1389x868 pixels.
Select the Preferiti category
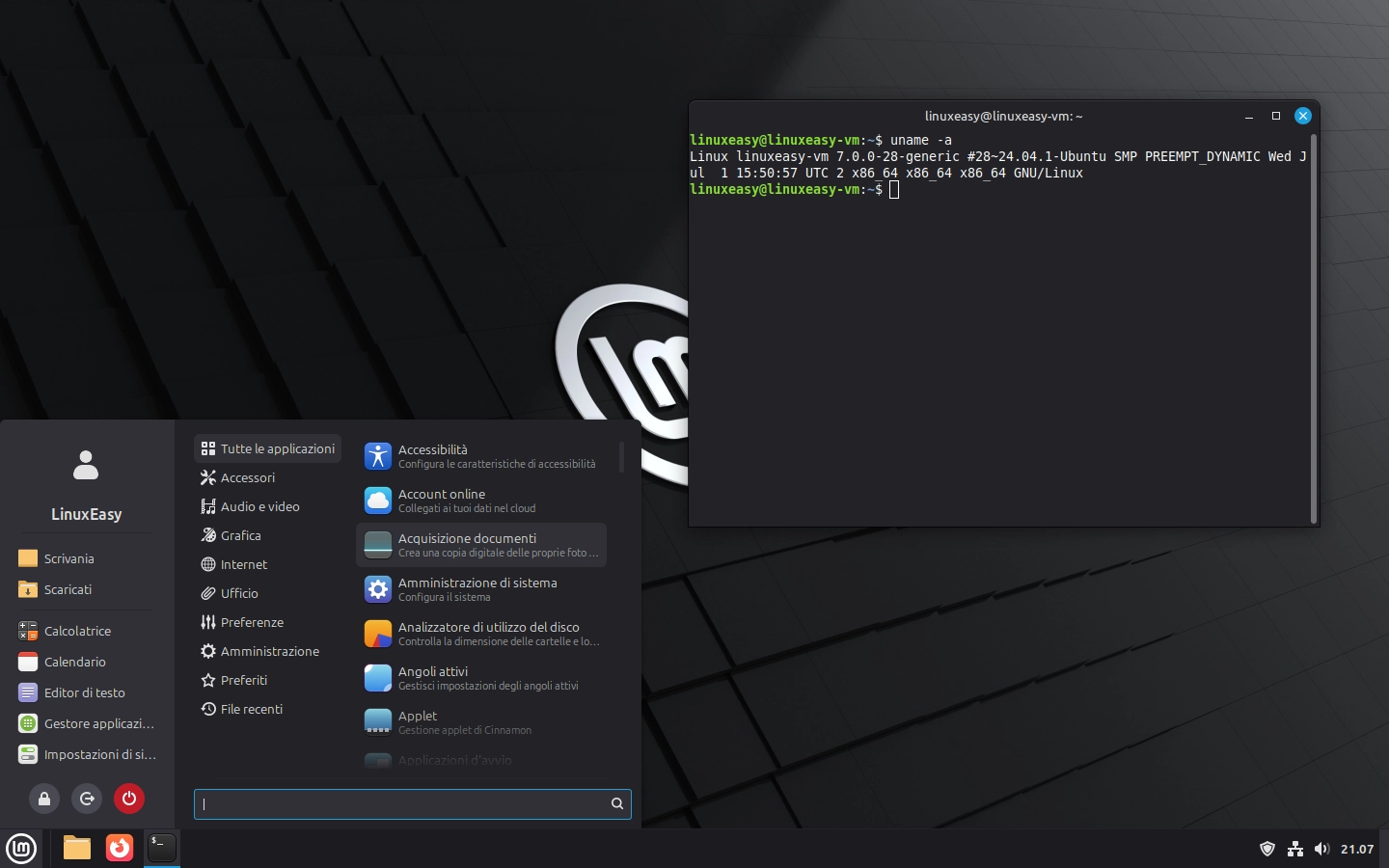click(268, 680)
